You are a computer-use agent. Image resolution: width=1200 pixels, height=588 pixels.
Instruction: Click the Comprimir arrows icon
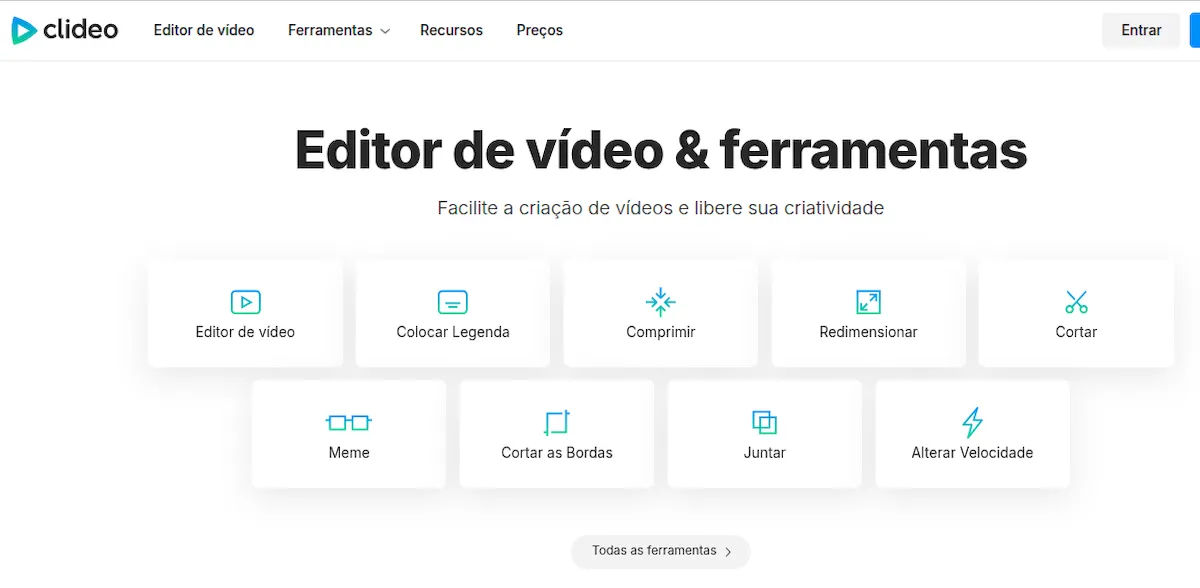pyautogui.click(x=661, y=302)
